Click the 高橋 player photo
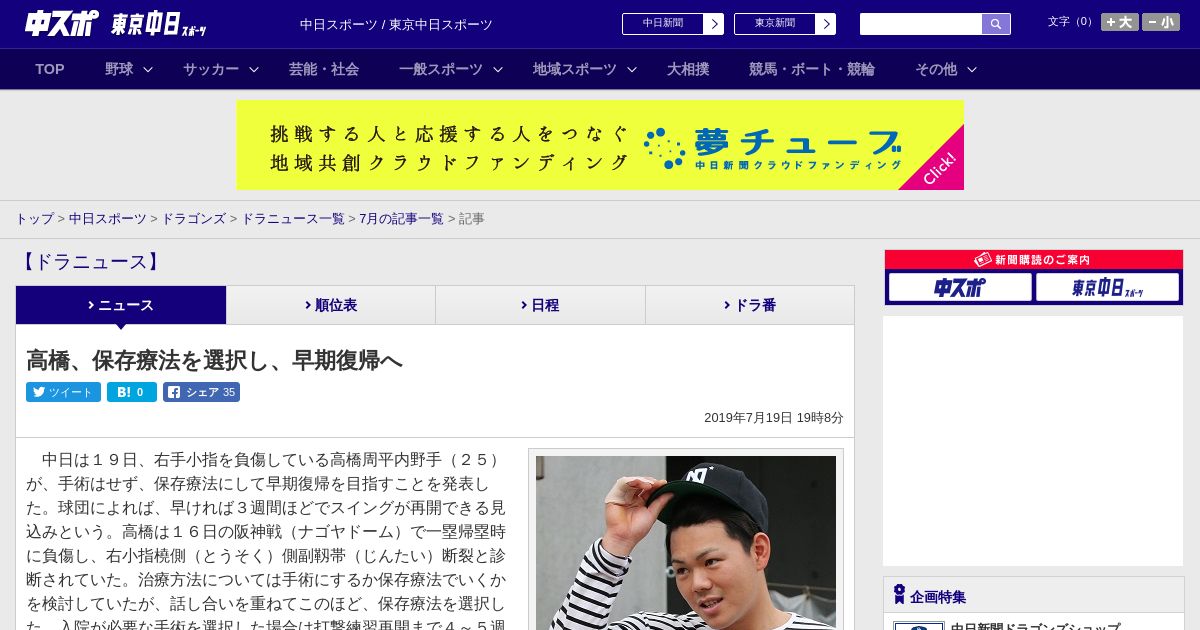This screenshot has height=630, width=1200. pyautogui.click(x=686, y=543)
